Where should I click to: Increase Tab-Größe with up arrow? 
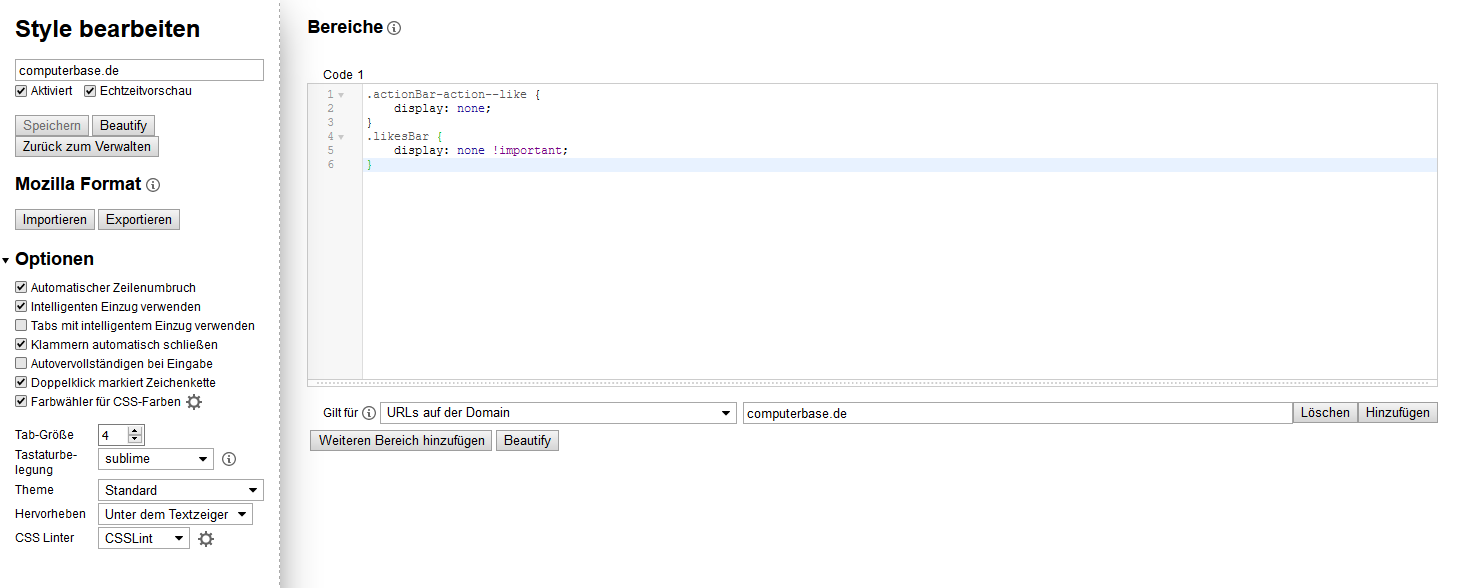pos(136,430)
